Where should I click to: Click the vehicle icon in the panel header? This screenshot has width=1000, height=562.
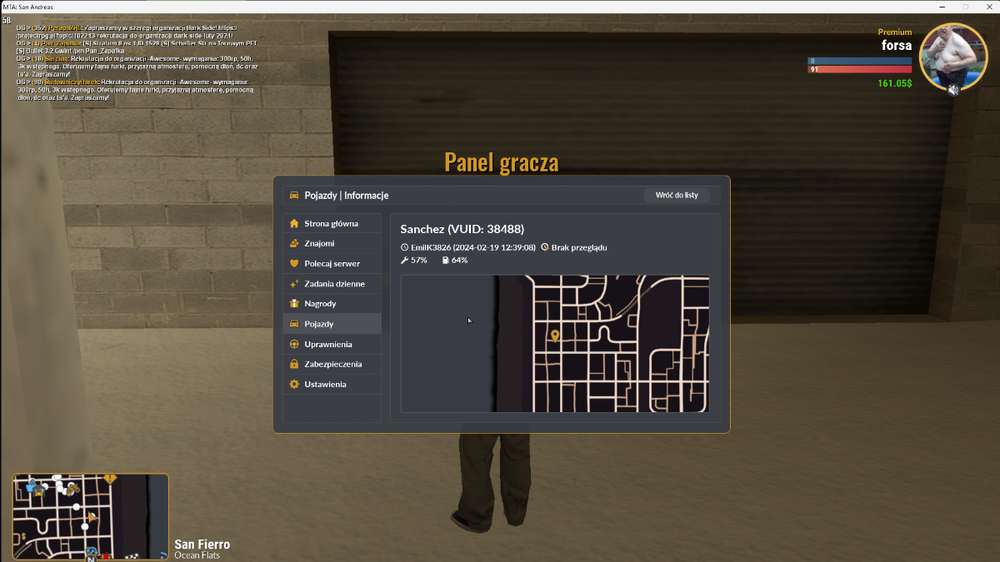click(x=294, y=195)
